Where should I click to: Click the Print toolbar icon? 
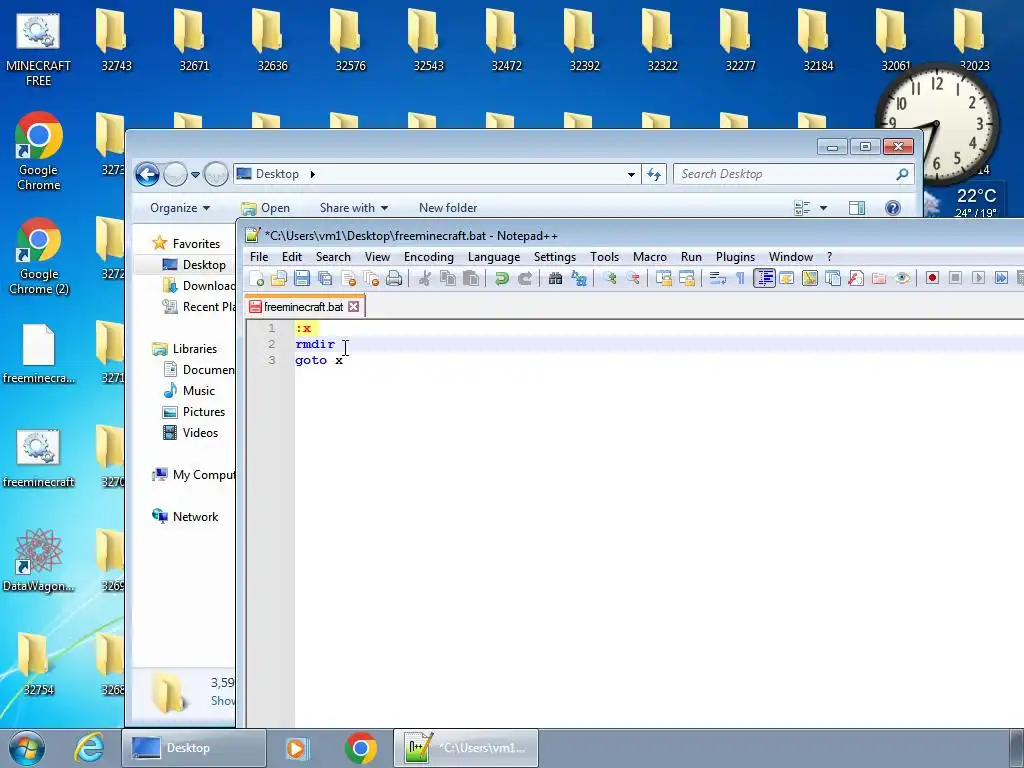394,279
